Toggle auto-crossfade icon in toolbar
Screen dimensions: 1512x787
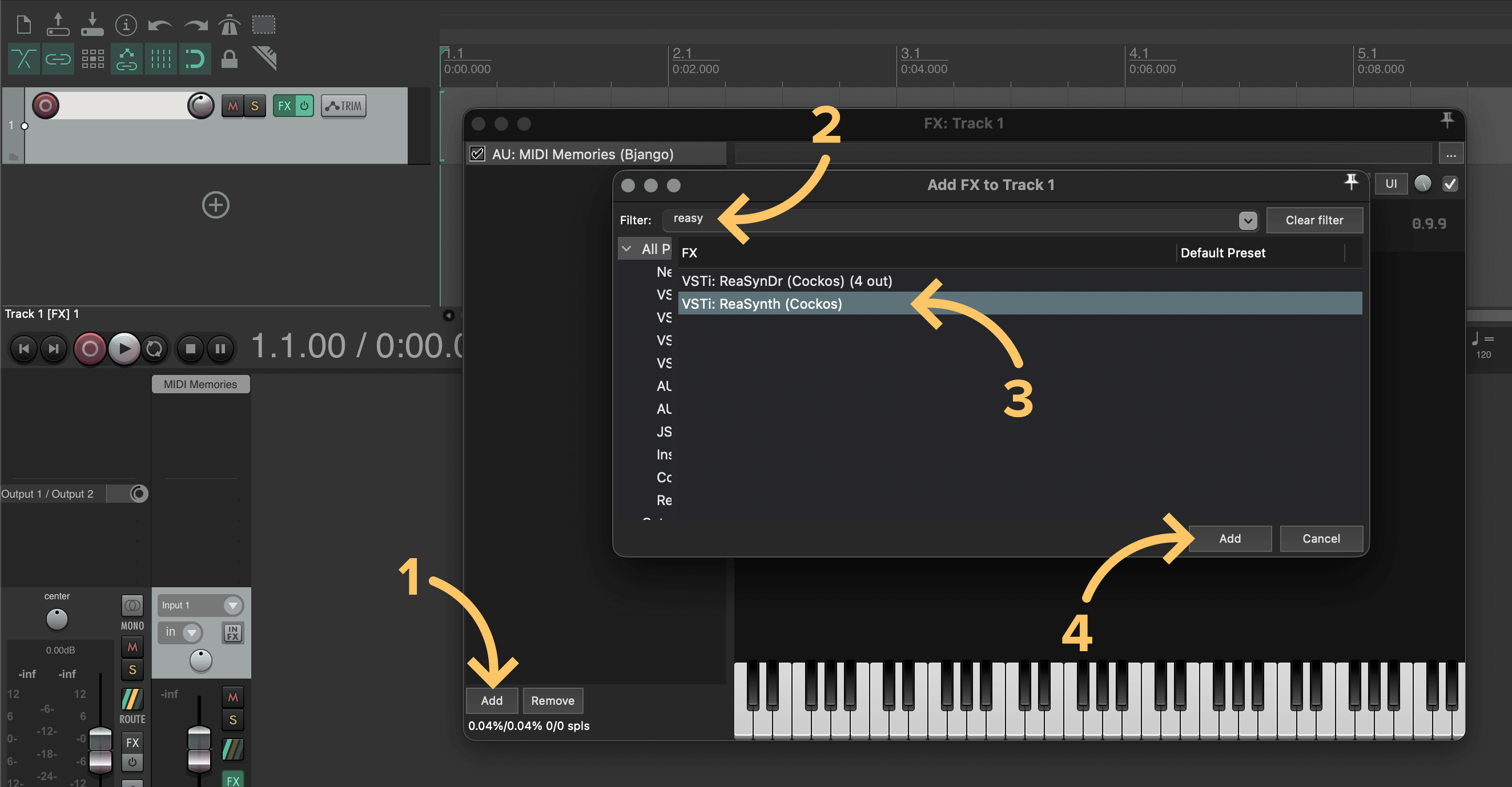[x=23, y=59]
